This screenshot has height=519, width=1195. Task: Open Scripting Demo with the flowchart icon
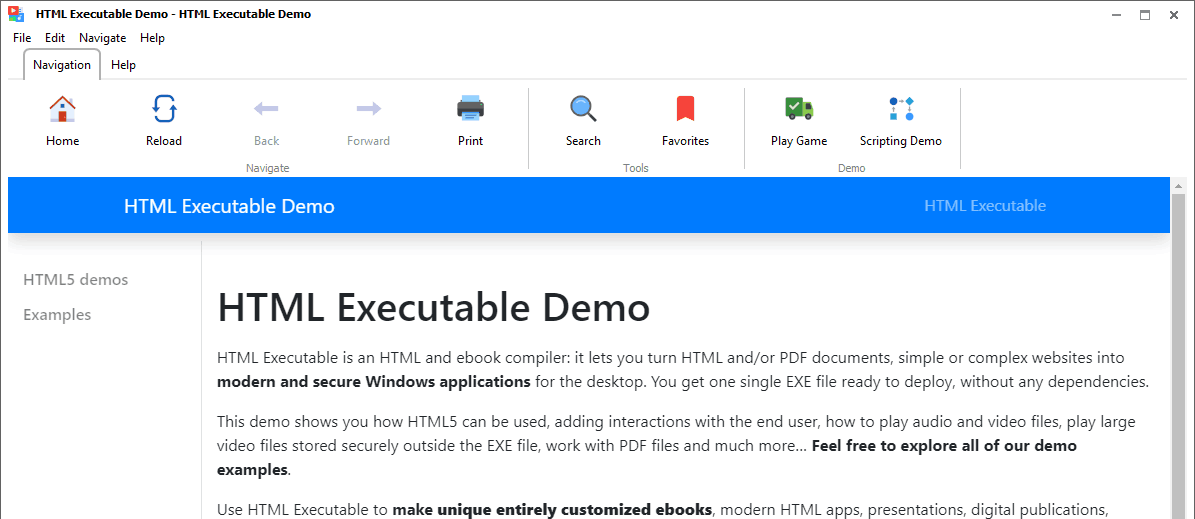pyautogui.click(x=901, y=109)
